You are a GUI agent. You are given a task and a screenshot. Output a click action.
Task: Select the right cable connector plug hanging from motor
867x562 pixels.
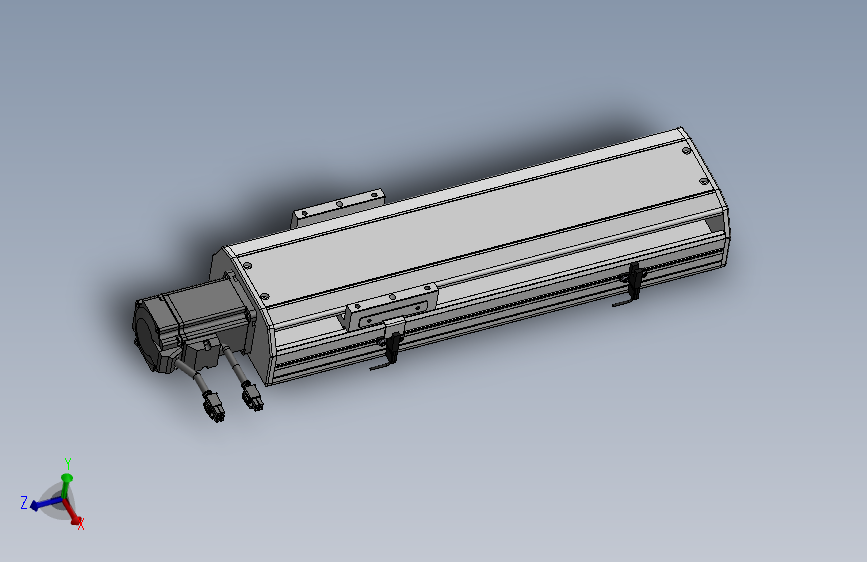pyautogui.click(x=252, y=396)
